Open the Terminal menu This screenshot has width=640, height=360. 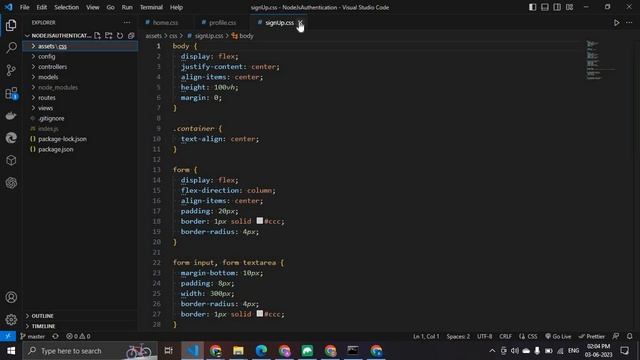(151, 7)
